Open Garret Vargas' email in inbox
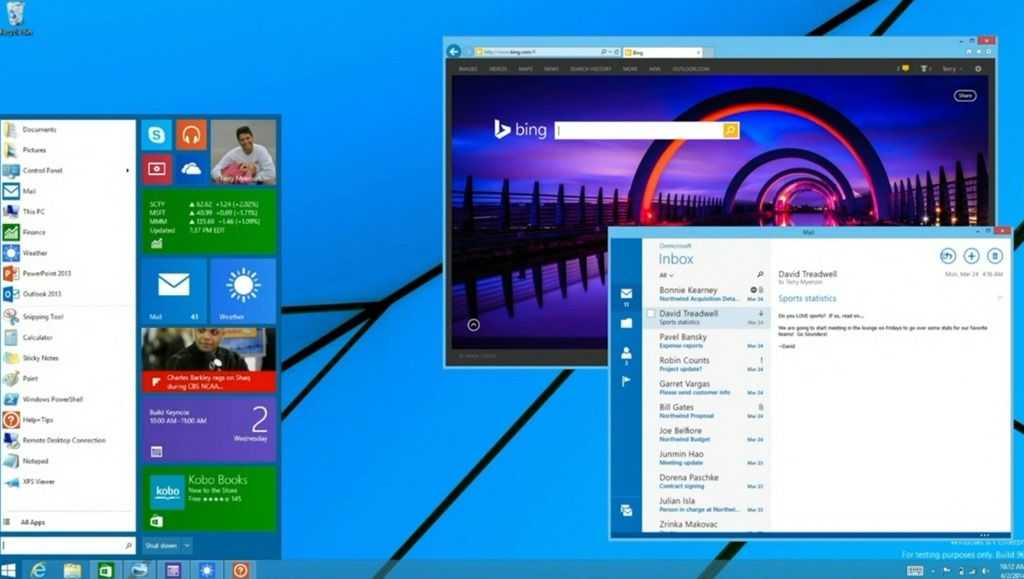 706,388
